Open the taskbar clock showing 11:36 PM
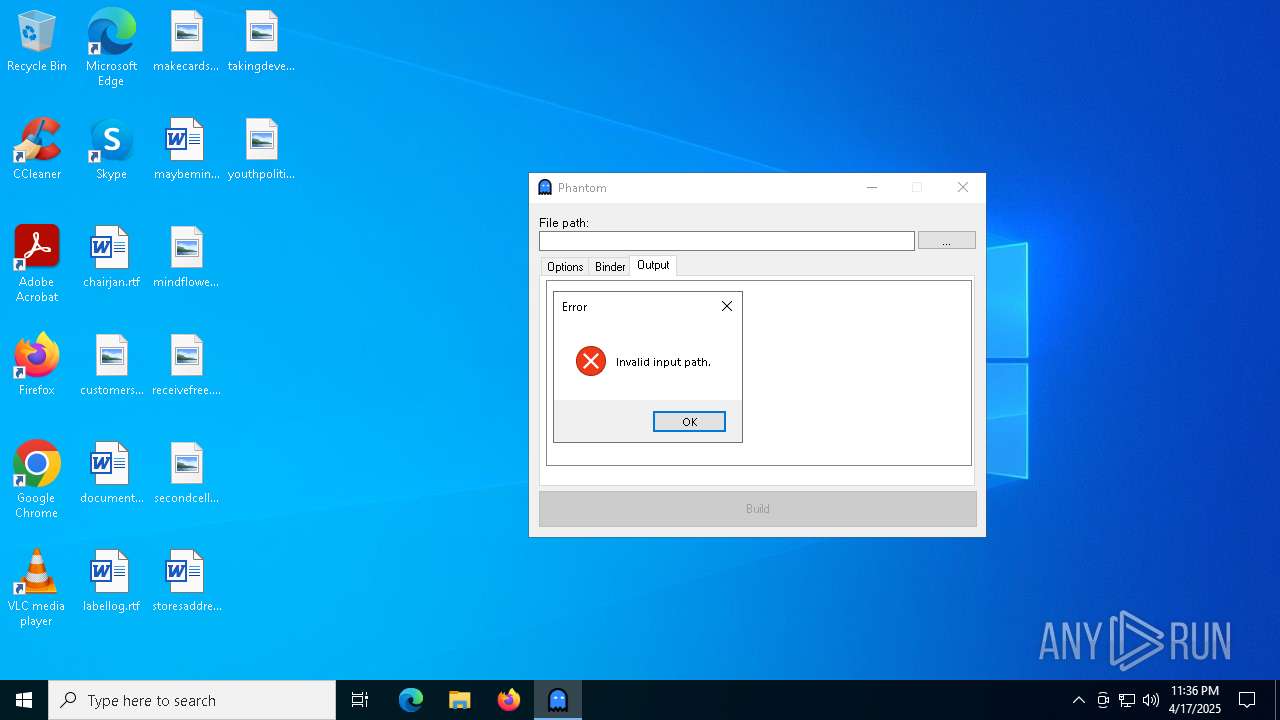This screenshot has height=720, width=1280. tap(1195, 700)
